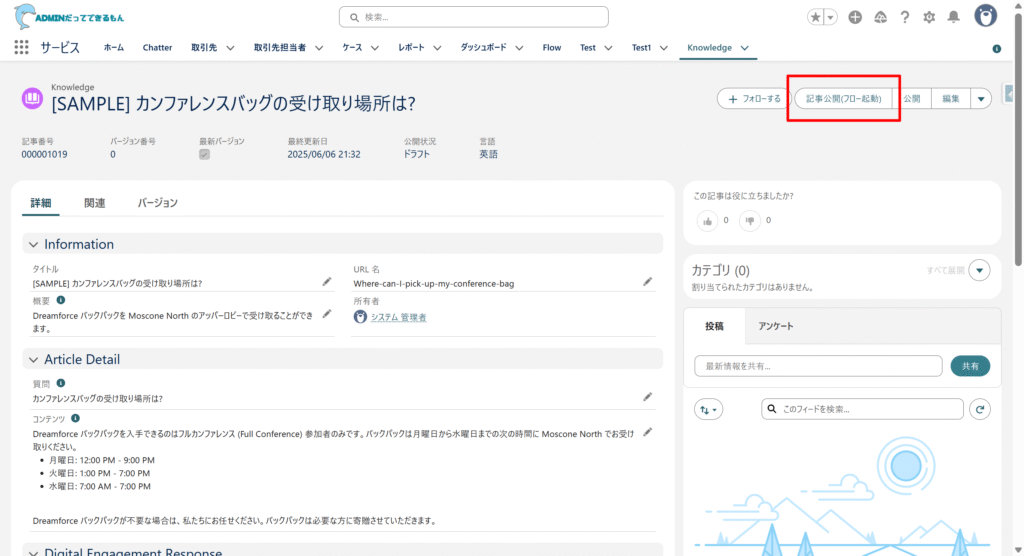1024x556 pixels.
Task: Click the owner avatar icon beside システム 管理者
Action: point(360,317)
